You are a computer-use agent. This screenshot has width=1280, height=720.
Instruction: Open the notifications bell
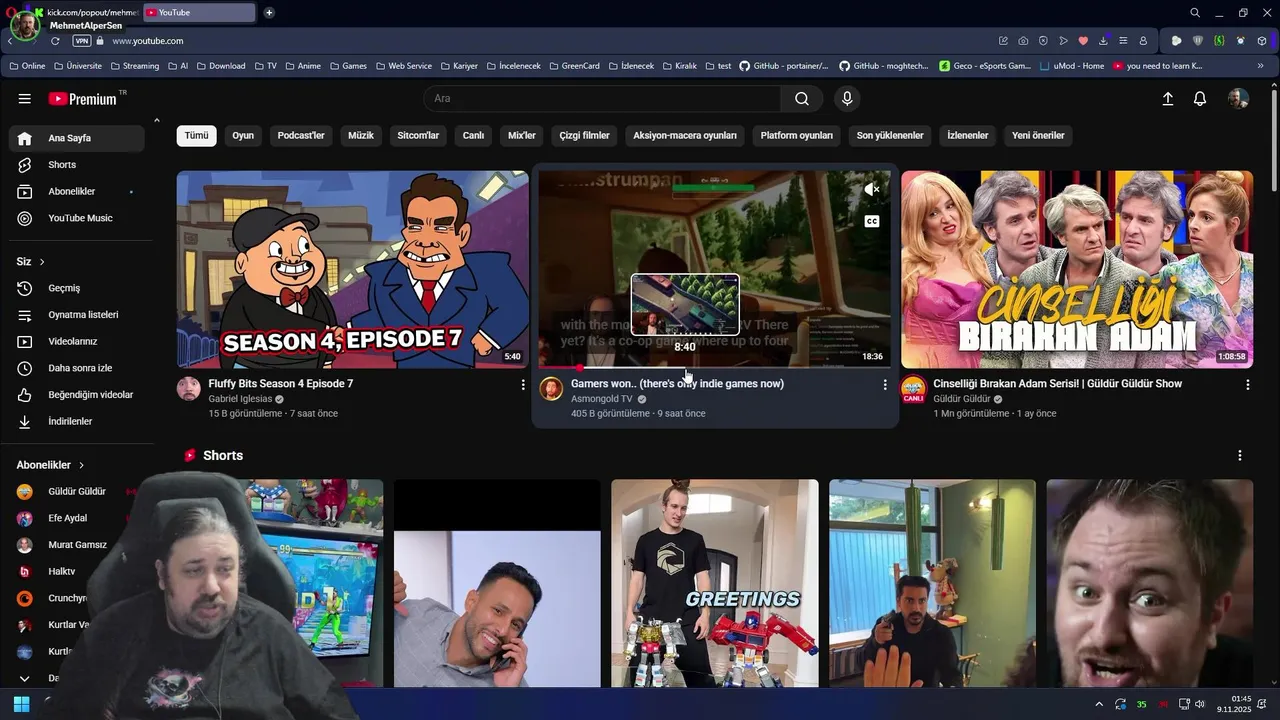click(1200, 99)
